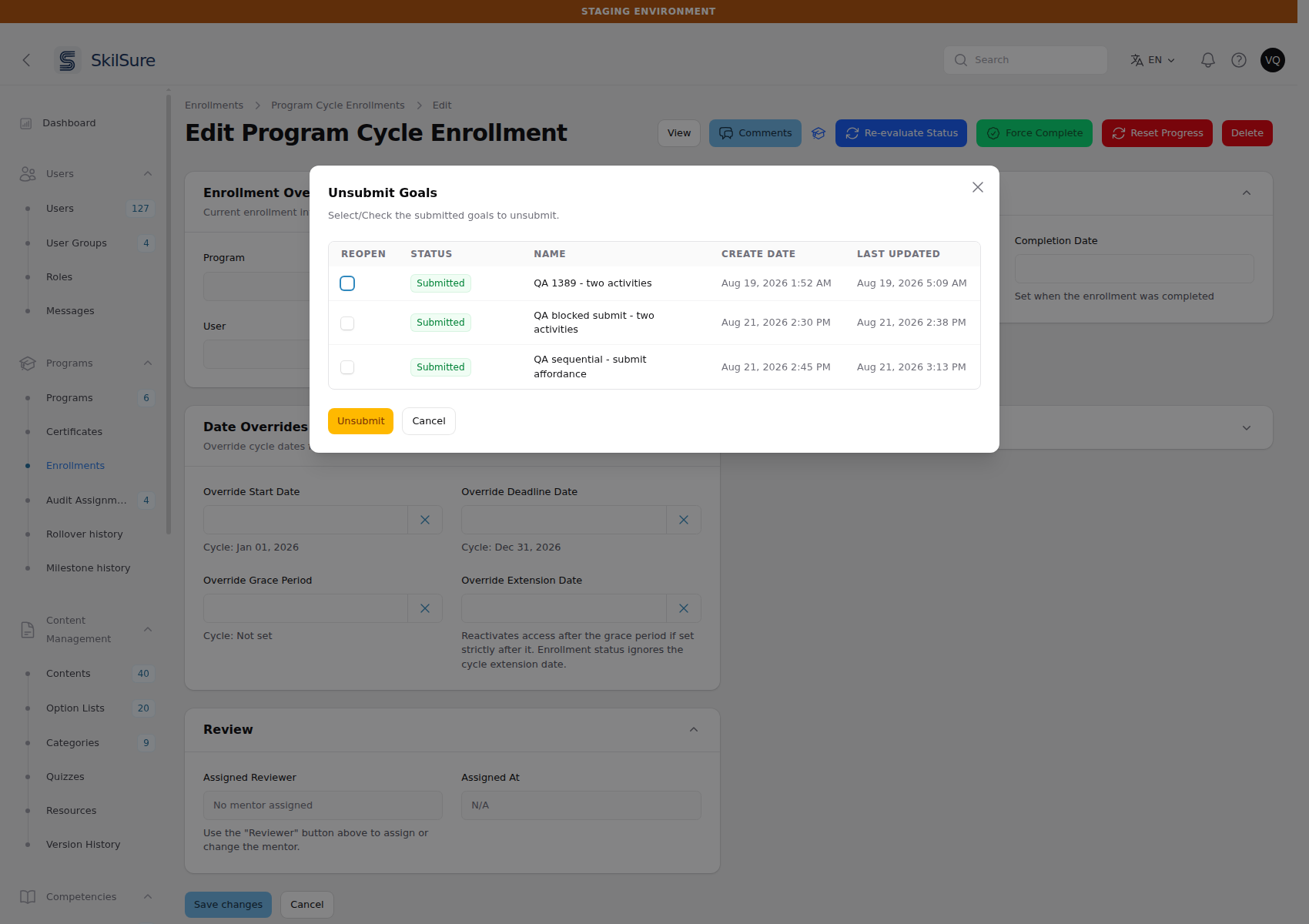Screen dimensions: 1309x924
Task: Clear the Override Deadline Date field
Action: [x=684, y=520]
